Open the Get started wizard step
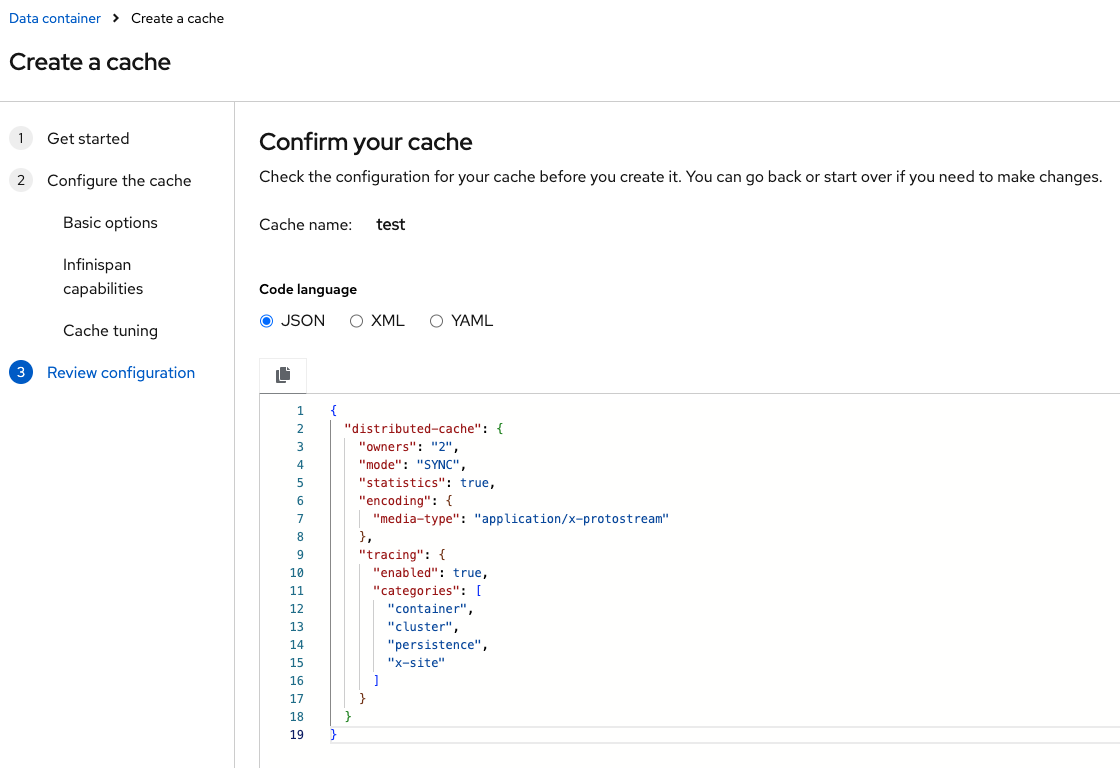Viewport: 1120px width, 768px height. (88, 138)
